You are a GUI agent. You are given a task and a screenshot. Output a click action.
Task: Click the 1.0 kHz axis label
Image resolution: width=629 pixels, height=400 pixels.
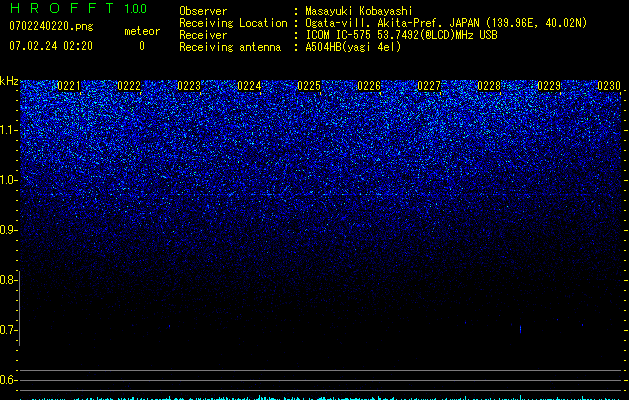click(x=8, y=180)
